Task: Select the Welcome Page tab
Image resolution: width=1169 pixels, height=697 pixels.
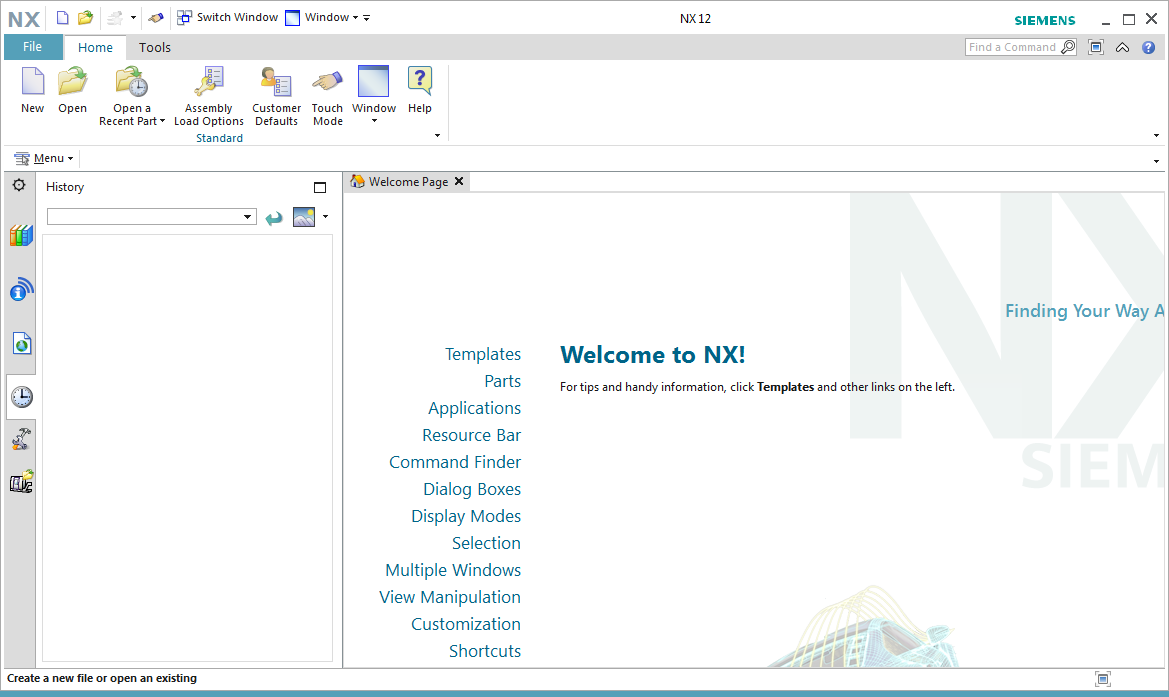Action: point(408,182)
